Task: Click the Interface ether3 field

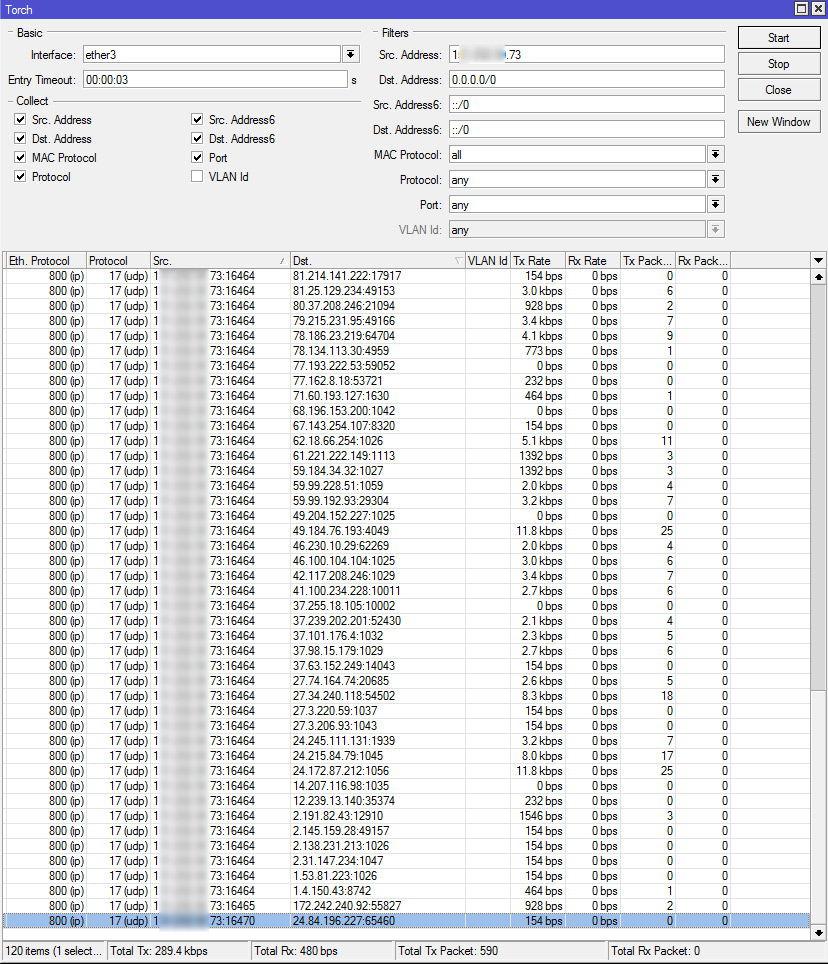Action: pyautogui.click(x=211, y=54)
